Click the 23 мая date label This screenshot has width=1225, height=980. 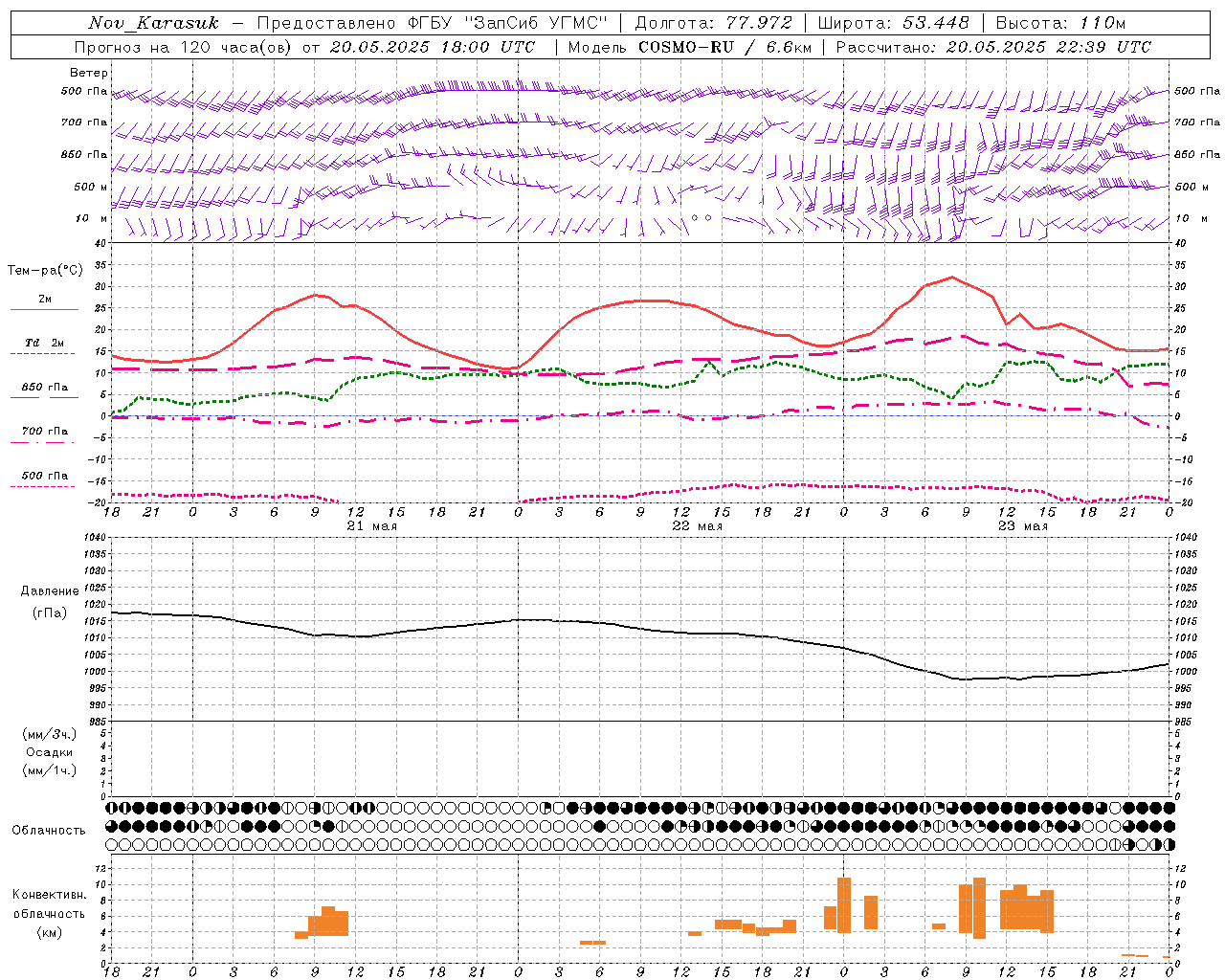tap(1022, 526)
